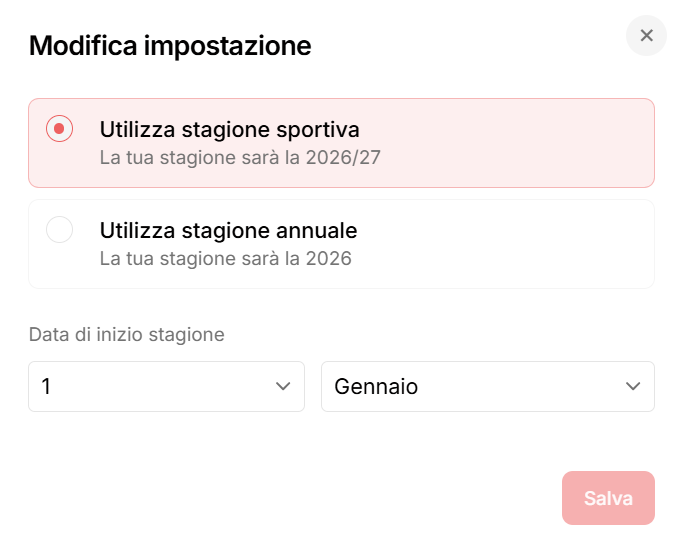Click the Utilizza stagione sportiva label text
The height and width of the screenshot is (550, 679).
click(229, 129)
